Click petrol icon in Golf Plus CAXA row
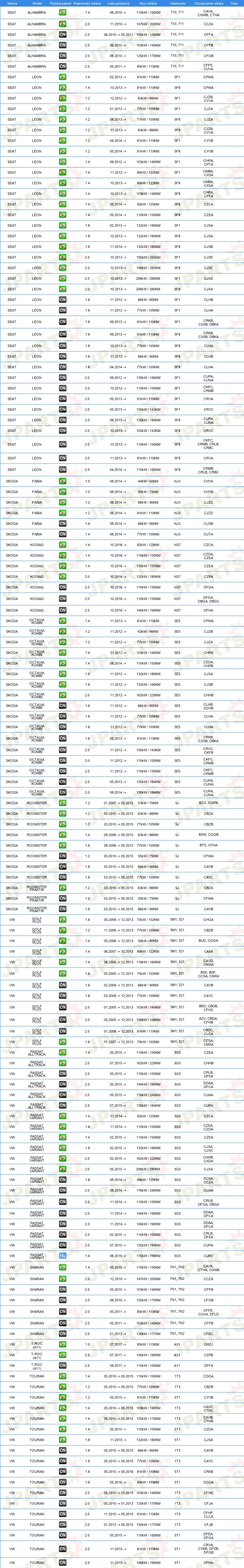 (x=63, y=951)
